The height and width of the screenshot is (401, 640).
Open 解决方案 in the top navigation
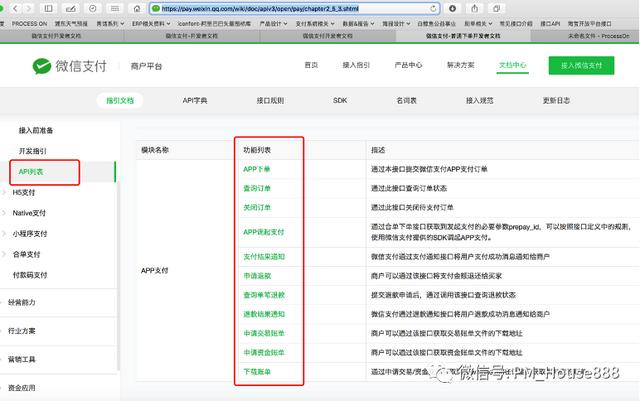point(460,65)
